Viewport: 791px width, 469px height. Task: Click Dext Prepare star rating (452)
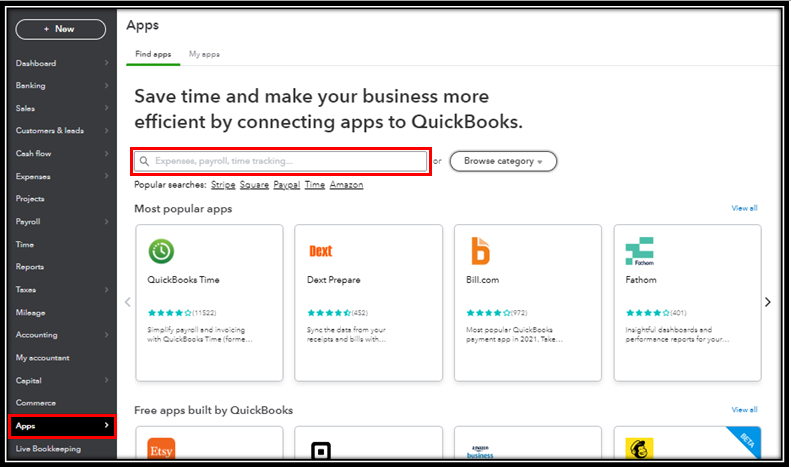(x=337, y=313)
